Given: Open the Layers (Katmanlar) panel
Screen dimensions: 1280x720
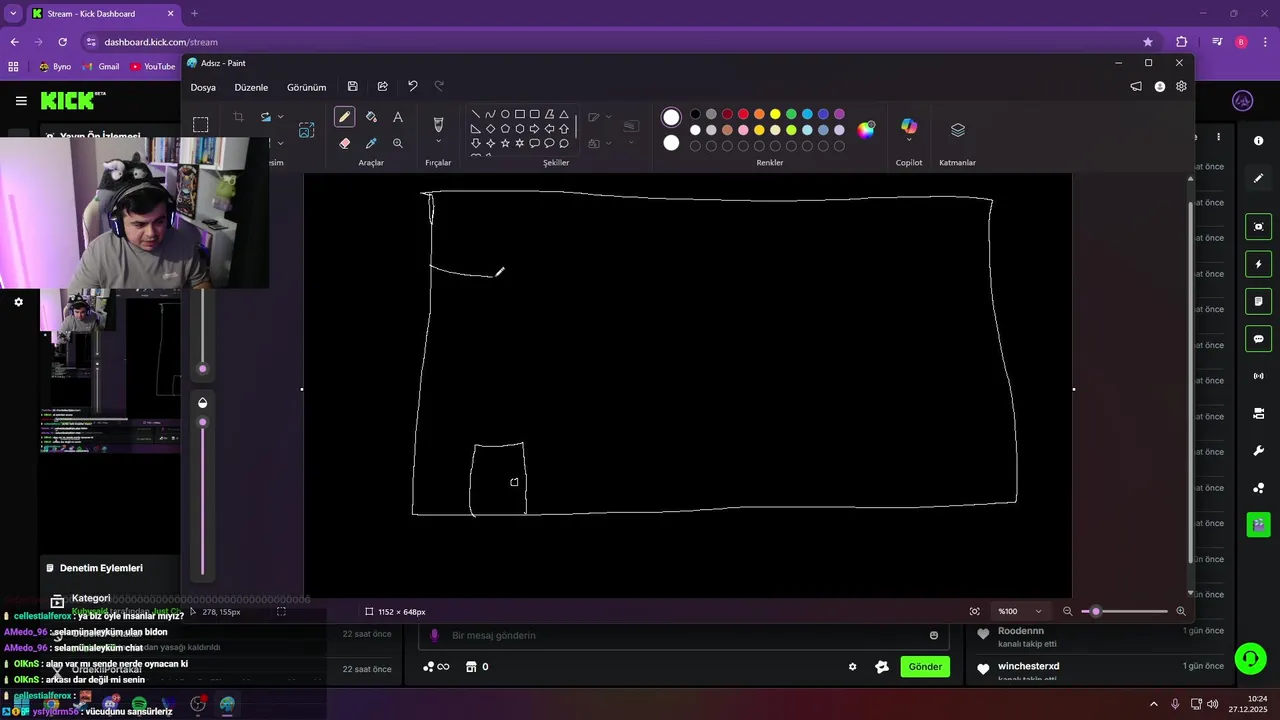Looking at the screenshot, I should pyautogui.click(x=957, y=130).
